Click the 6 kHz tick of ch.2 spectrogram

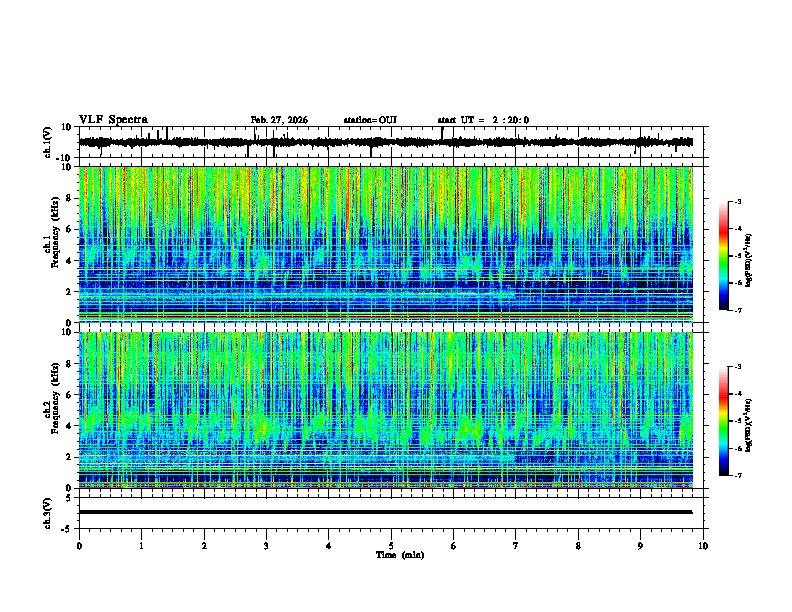[x=69, y=395]
